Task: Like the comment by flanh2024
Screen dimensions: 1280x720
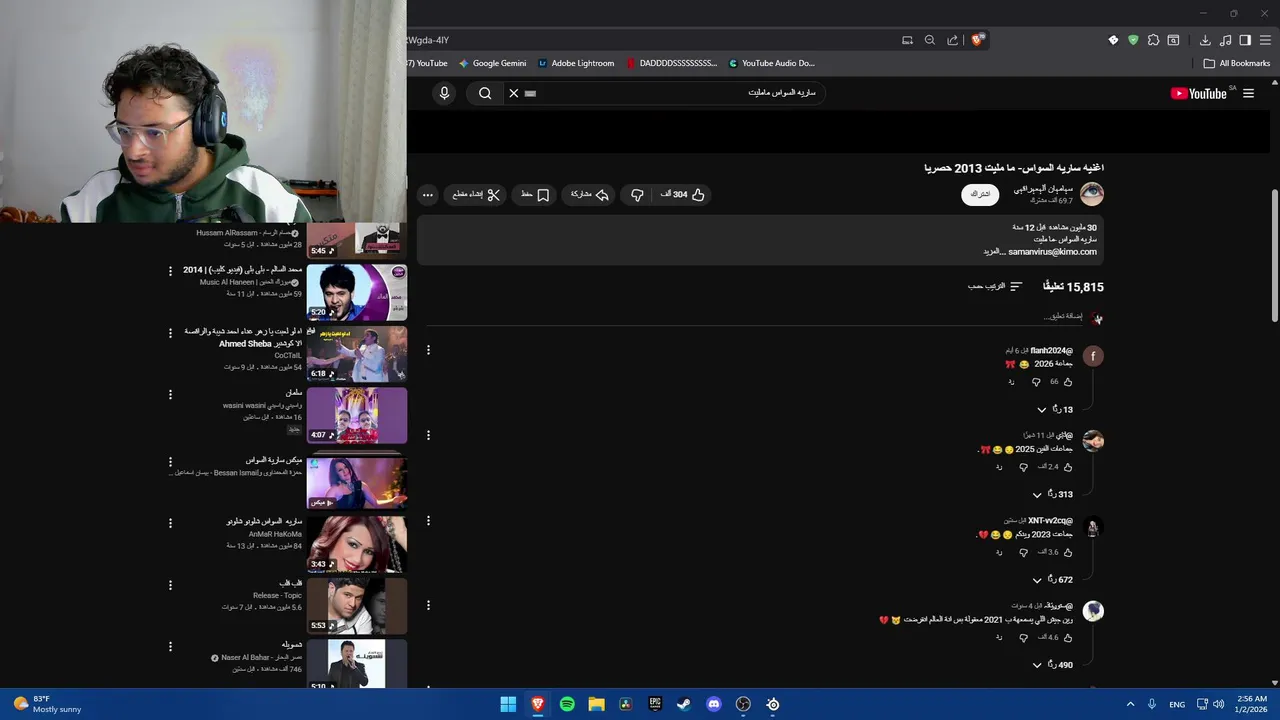Action: click(x=1068, y=382)
